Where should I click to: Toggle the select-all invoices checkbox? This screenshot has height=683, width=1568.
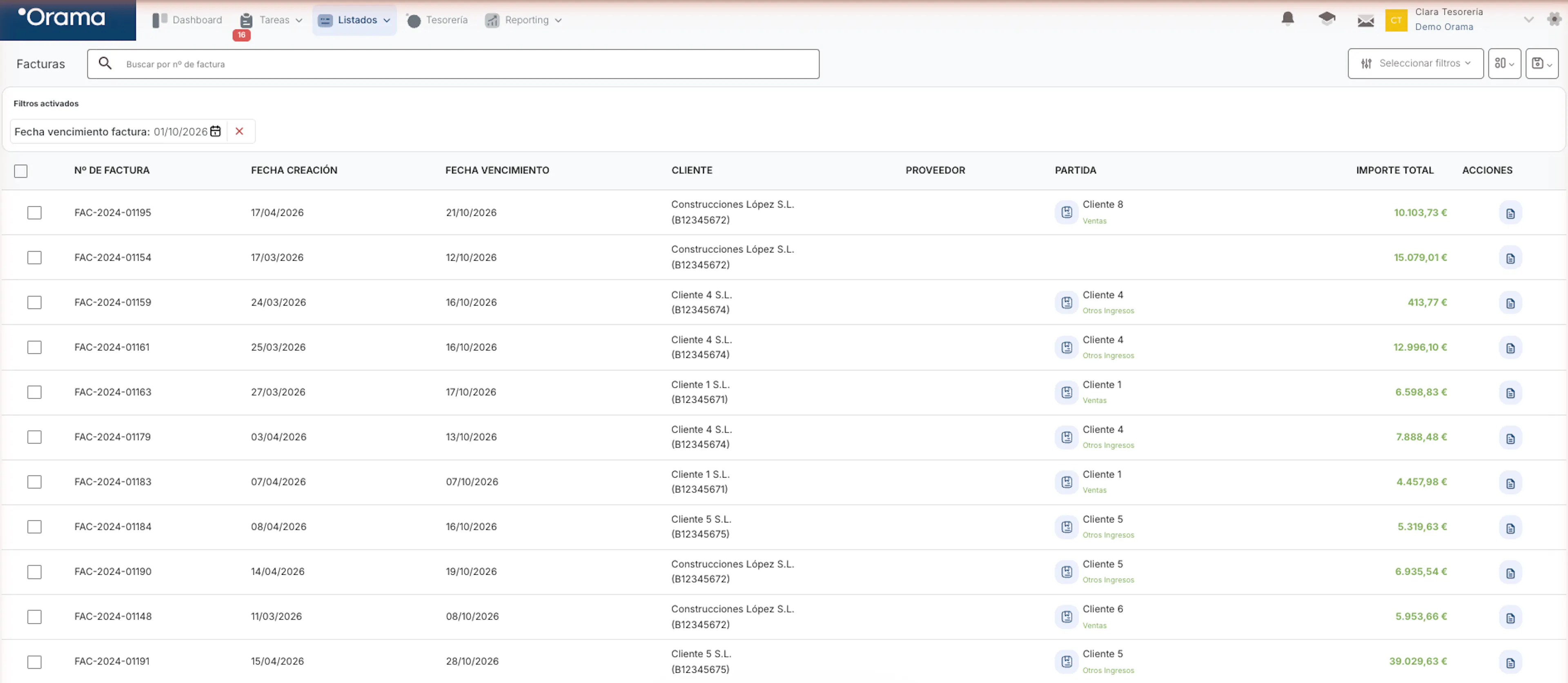coord(21,171)
